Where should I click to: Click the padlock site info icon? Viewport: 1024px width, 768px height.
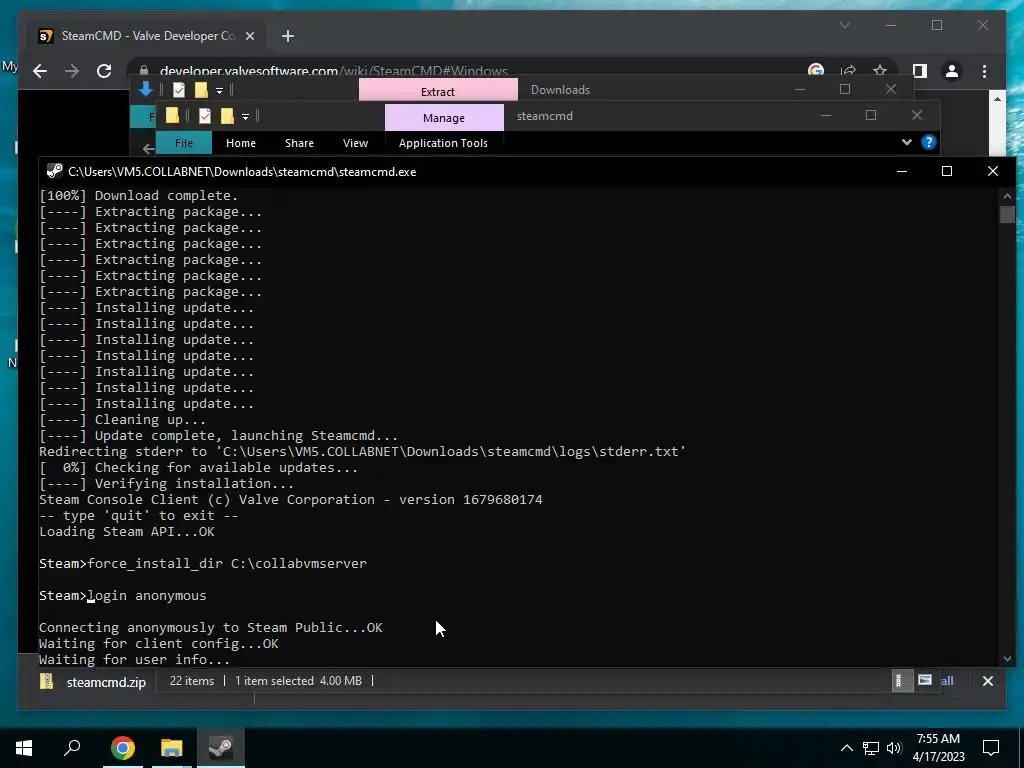(144, 71)
